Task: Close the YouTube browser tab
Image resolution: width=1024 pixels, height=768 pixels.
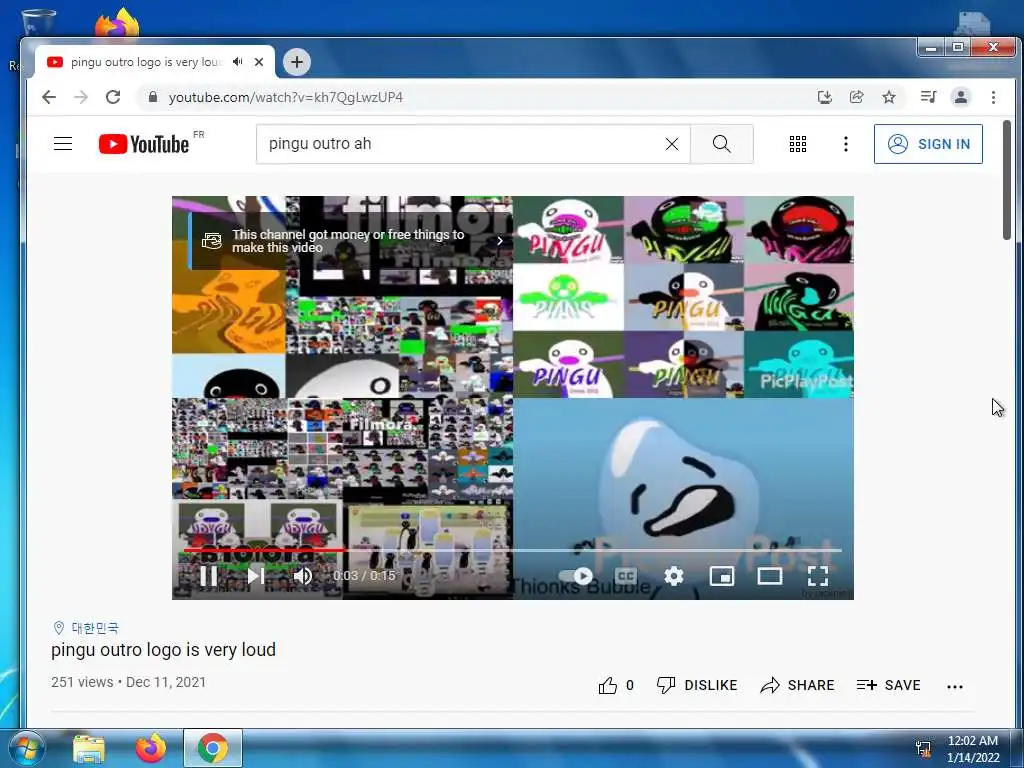Action: 259,62
